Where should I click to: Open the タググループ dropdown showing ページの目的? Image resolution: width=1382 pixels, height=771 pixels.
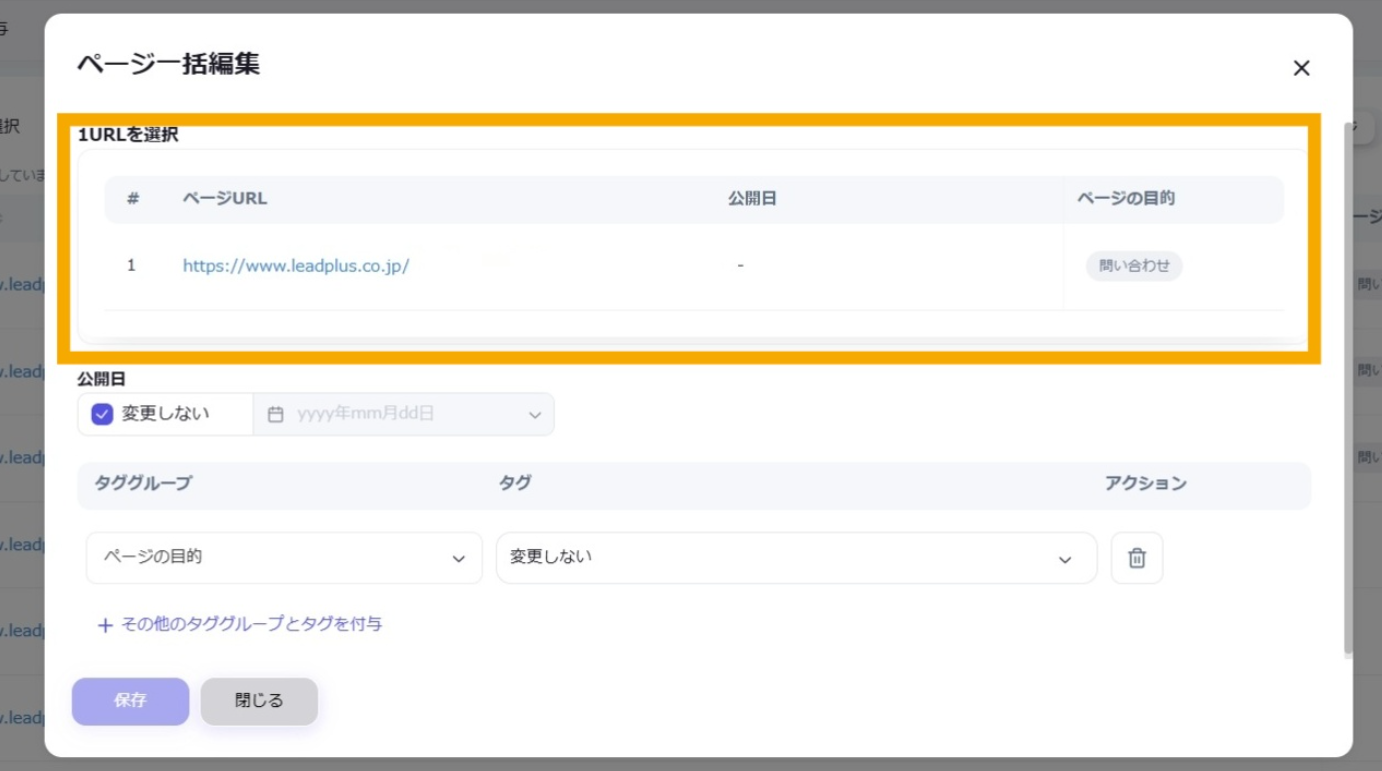[284, 558]
